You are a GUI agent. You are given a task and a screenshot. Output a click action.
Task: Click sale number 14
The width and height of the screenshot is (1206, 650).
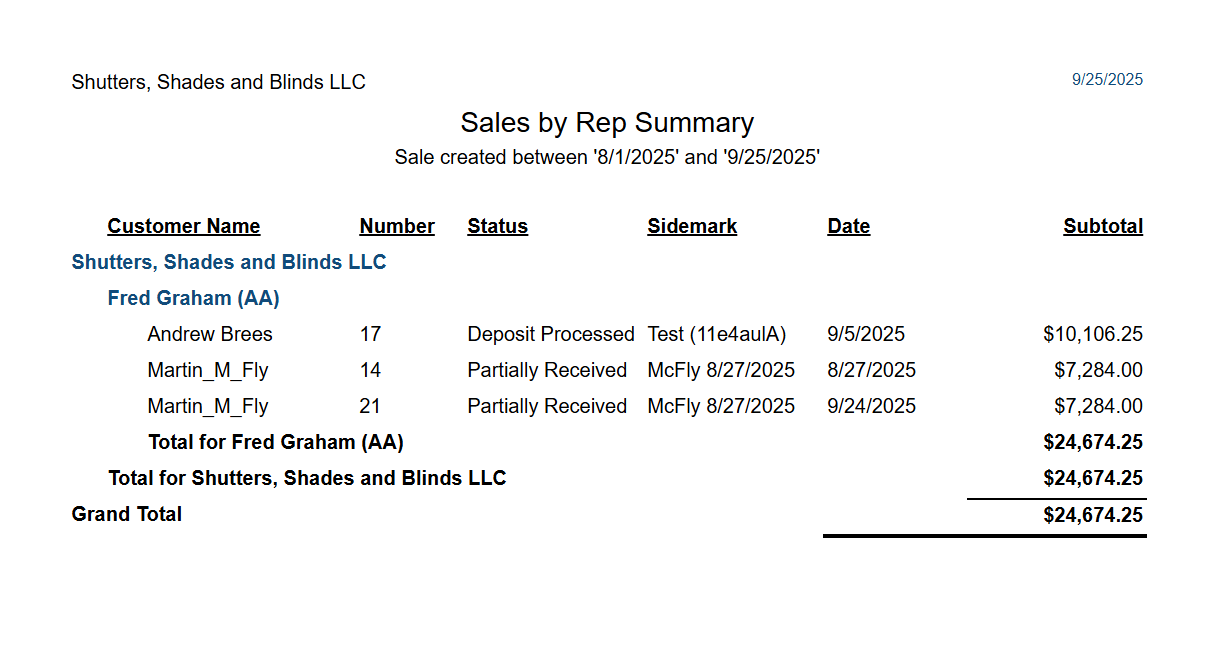pos(370,370)
